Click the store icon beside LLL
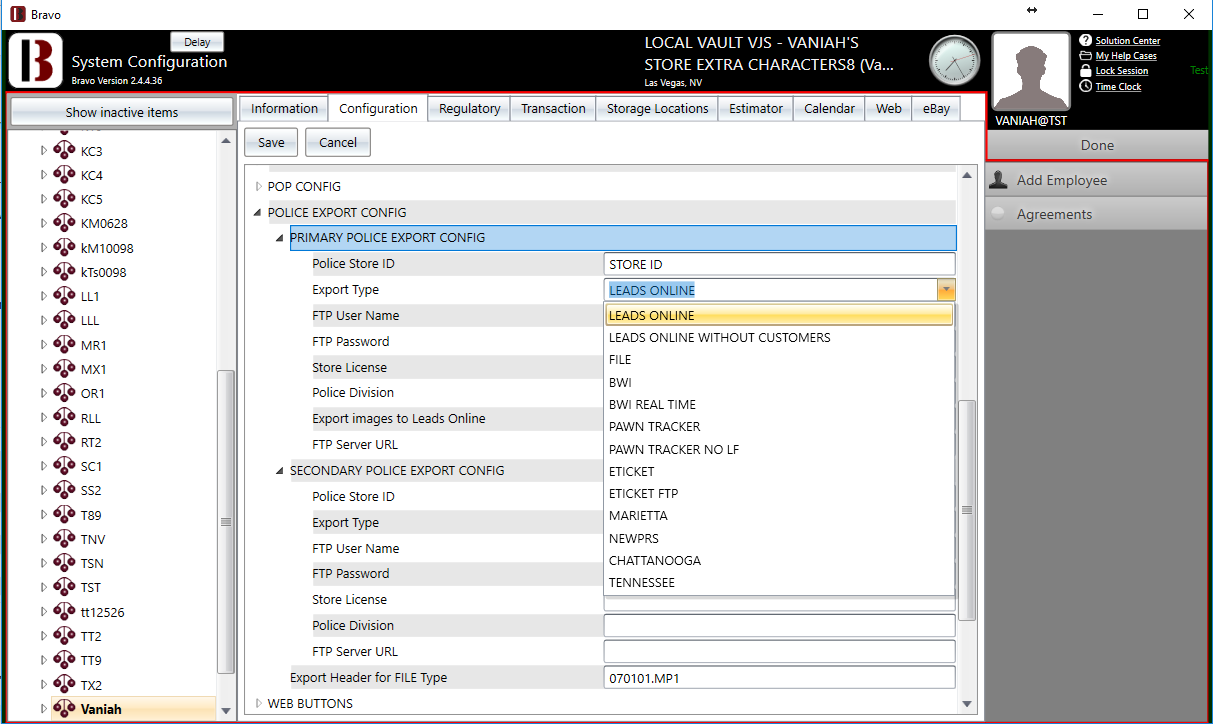This screenshot has height=724, width=1213. [65, 320]
